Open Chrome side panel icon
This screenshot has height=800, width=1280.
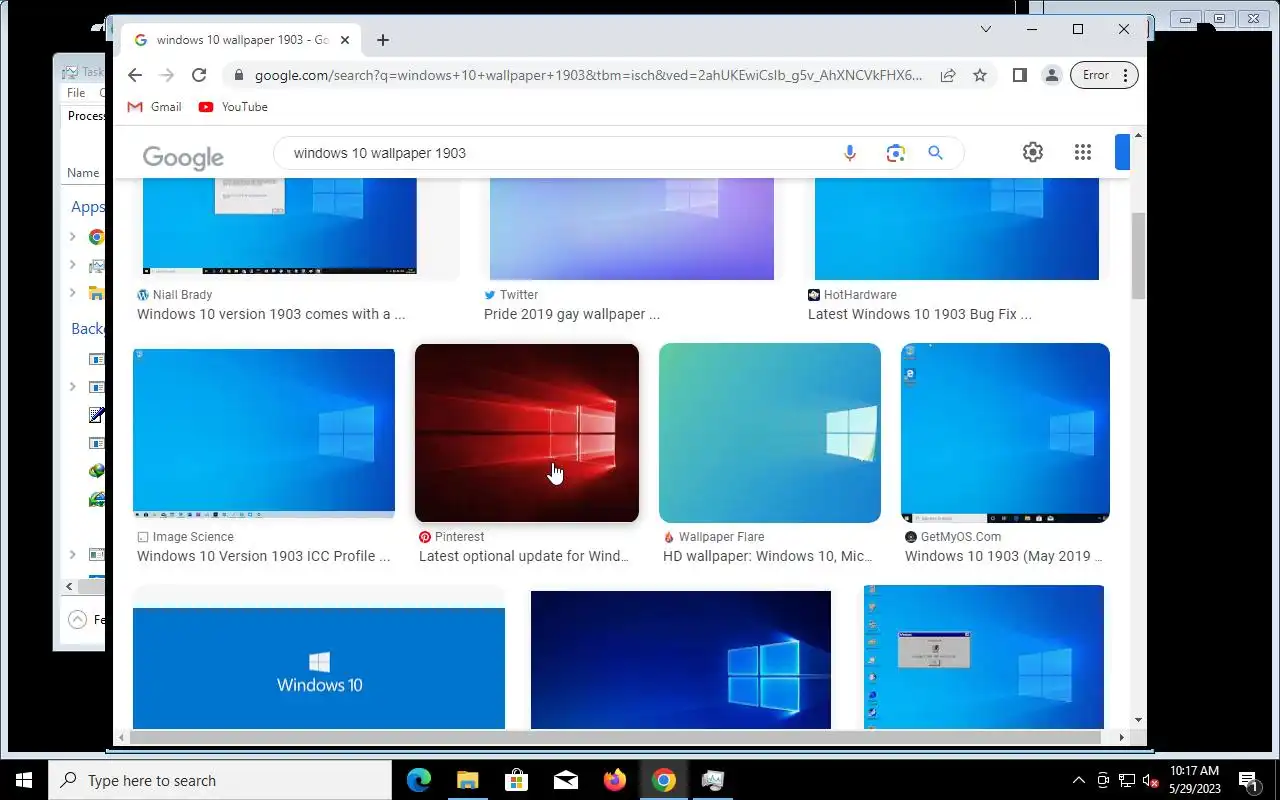(1019, 75)
